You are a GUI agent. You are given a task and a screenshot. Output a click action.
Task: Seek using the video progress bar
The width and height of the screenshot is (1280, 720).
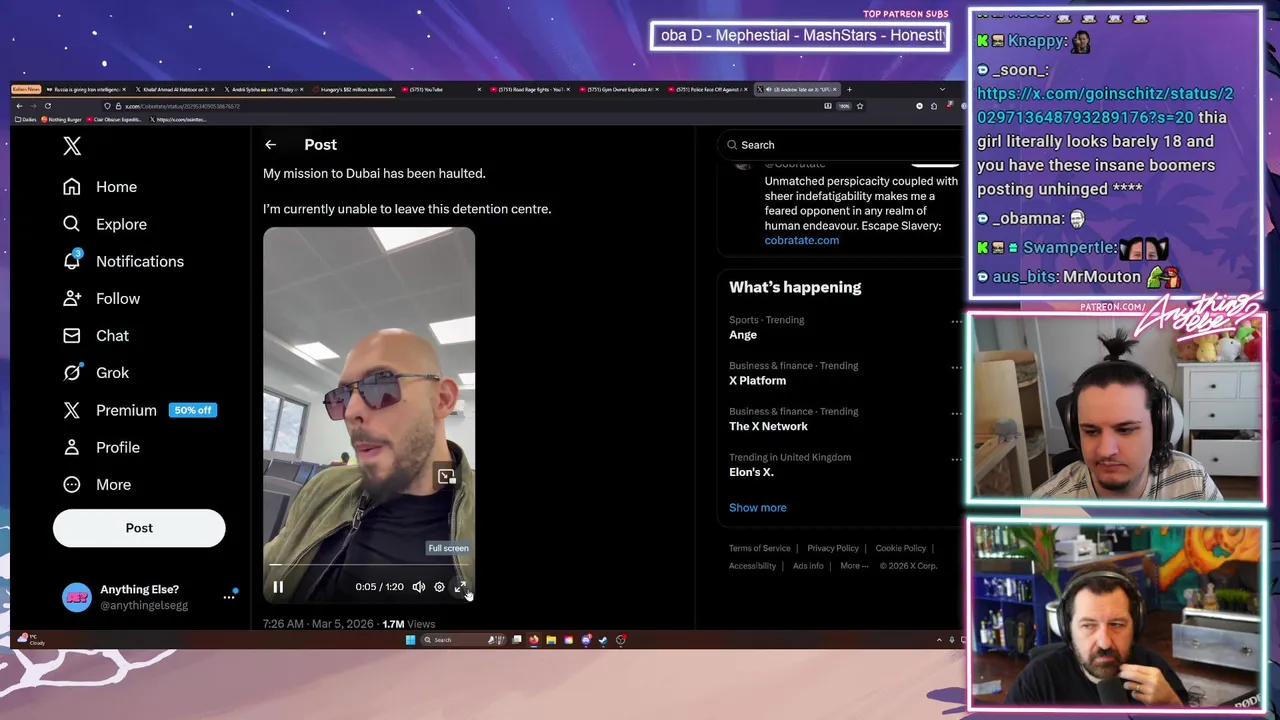coord(369,565)
